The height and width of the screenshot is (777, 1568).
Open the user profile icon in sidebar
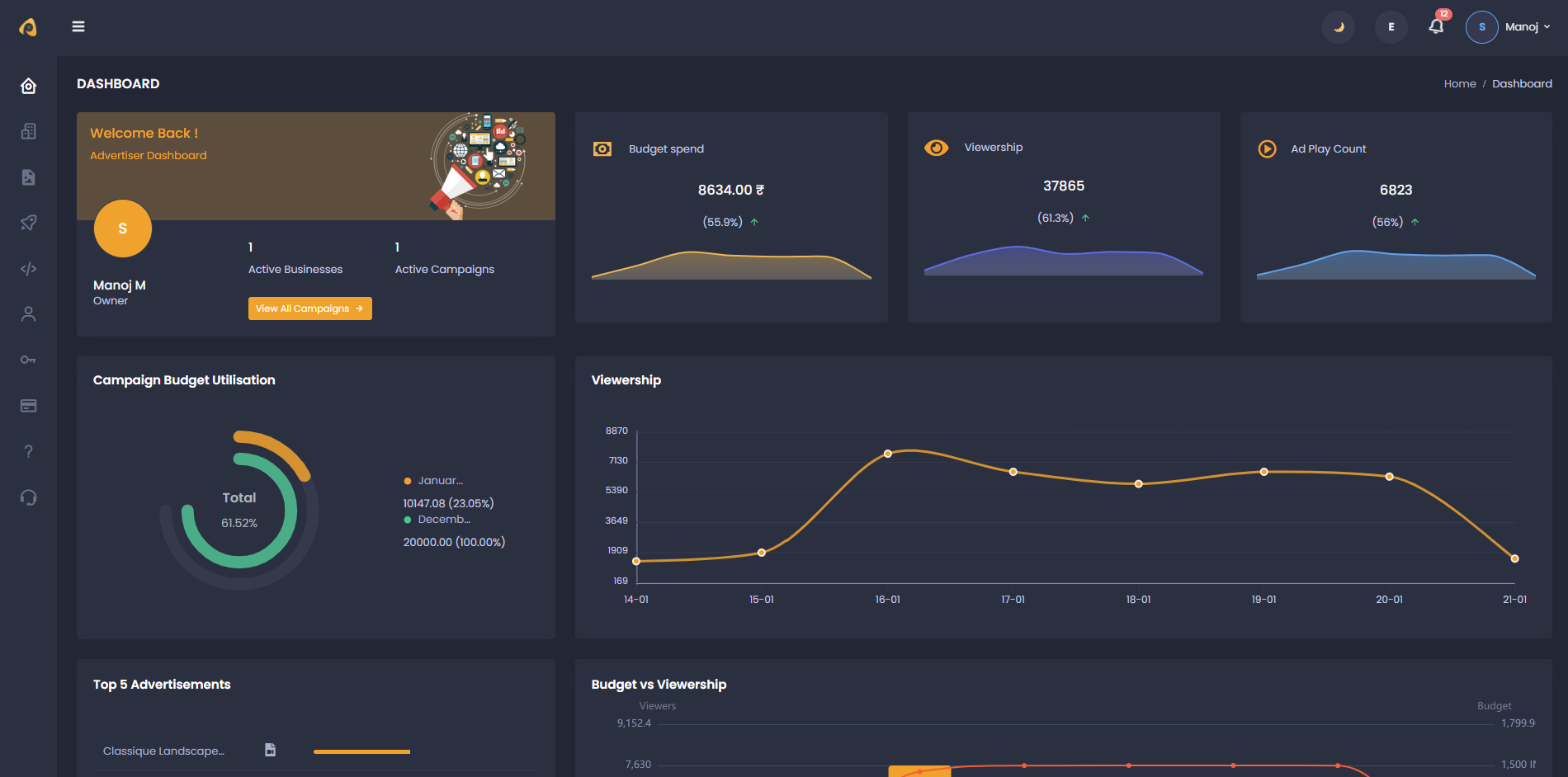28,314
